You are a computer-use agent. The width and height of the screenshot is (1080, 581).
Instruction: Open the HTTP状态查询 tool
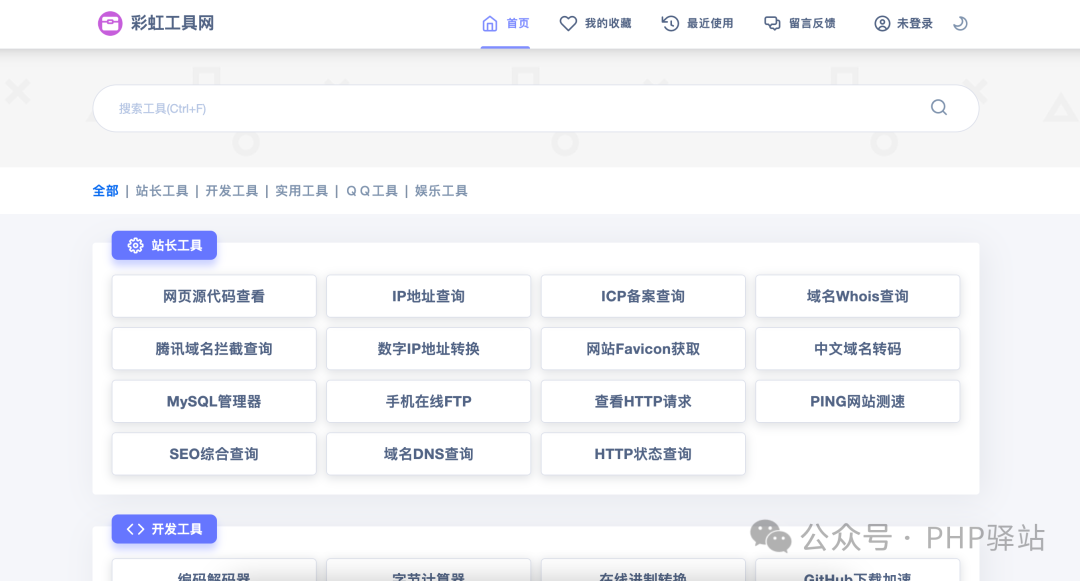pos(643,453)
